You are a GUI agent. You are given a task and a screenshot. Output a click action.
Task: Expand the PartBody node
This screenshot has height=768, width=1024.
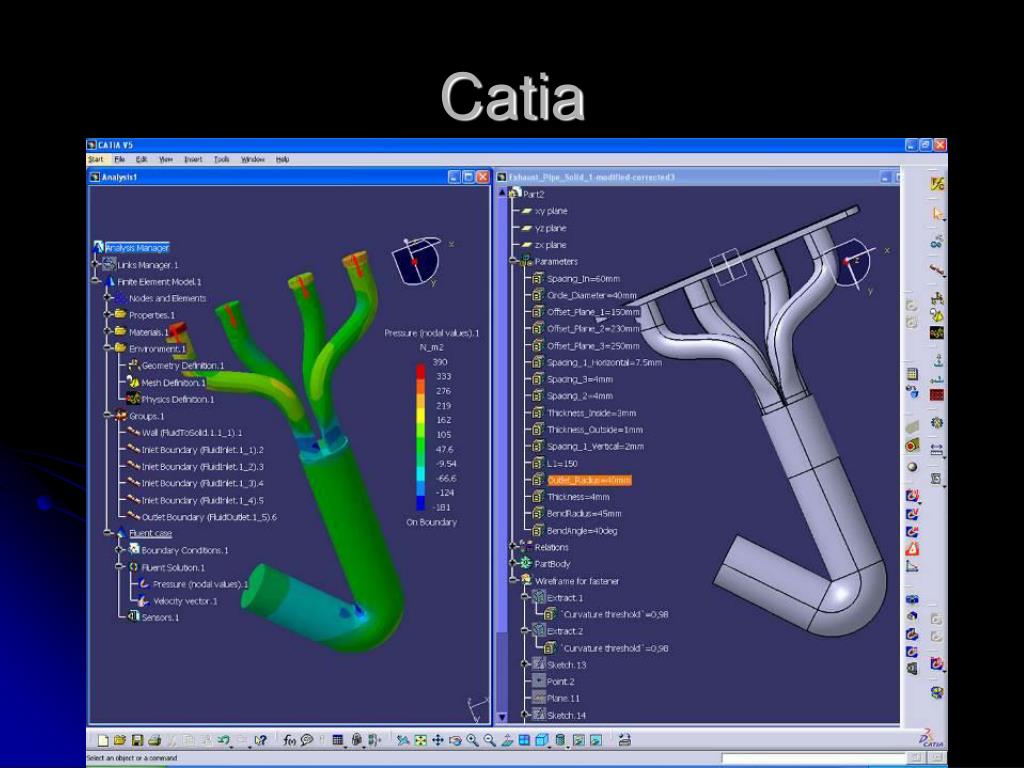[x=514, y=564]
